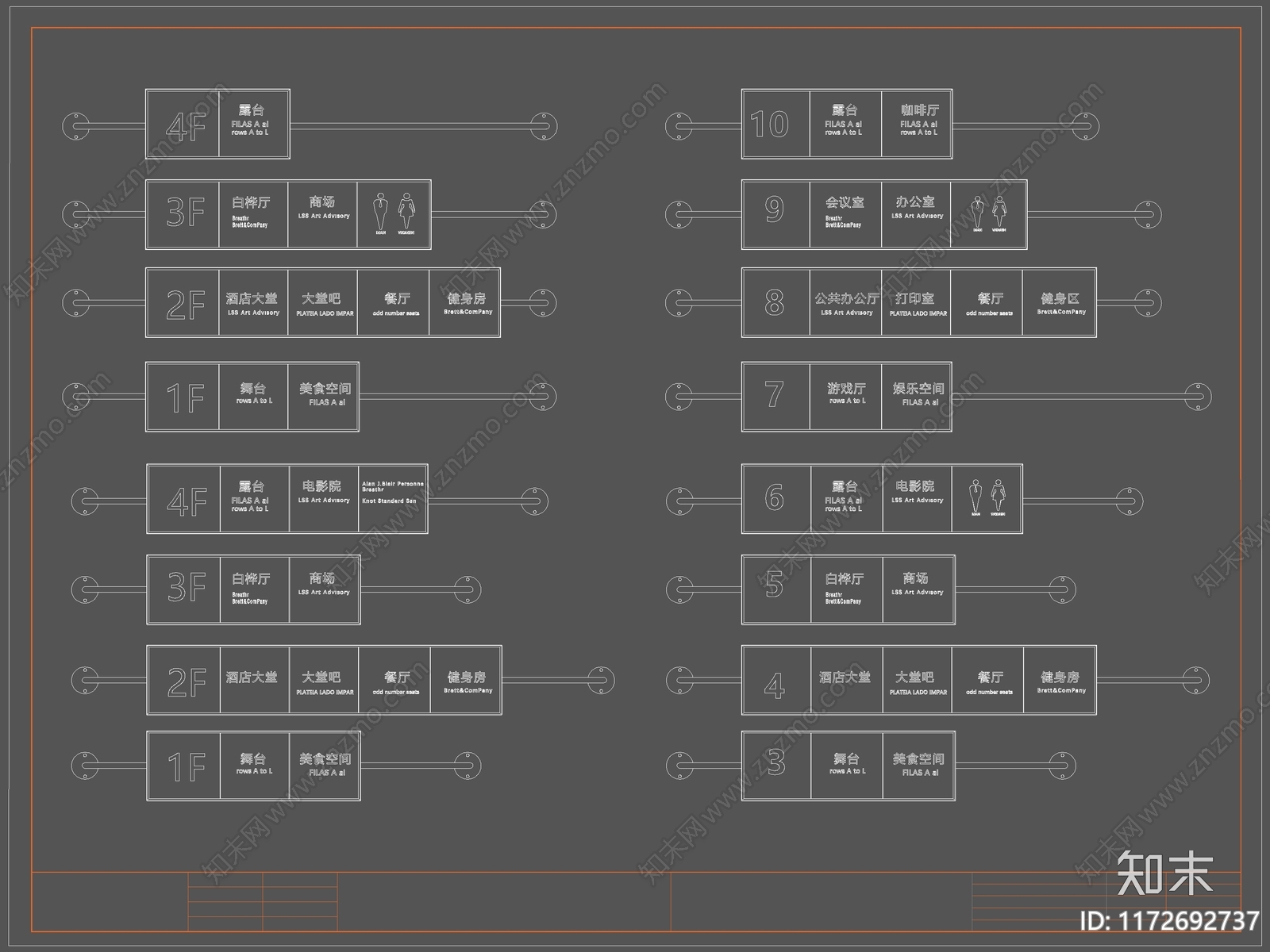Select 大堂吧 text on the floor 4 sign
Image resolution: width=1270 pixels, height=952 pixels.
click(x=915, y=677)
